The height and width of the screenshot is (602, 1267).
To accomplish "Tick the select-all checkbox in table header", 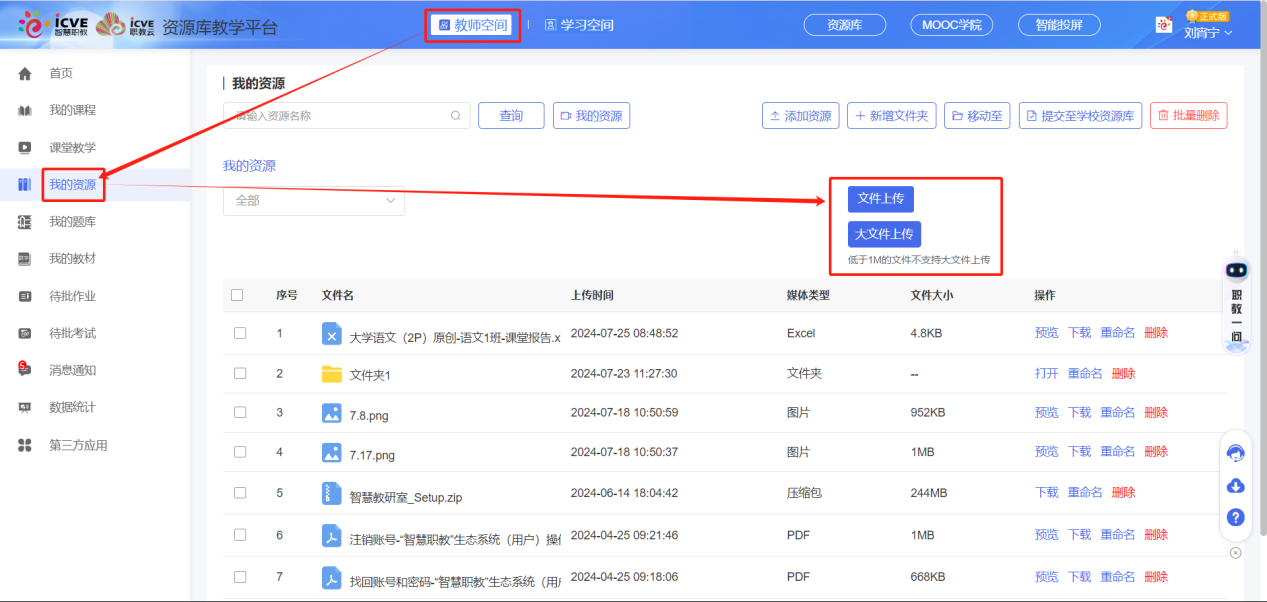I will tap(239, 292).
